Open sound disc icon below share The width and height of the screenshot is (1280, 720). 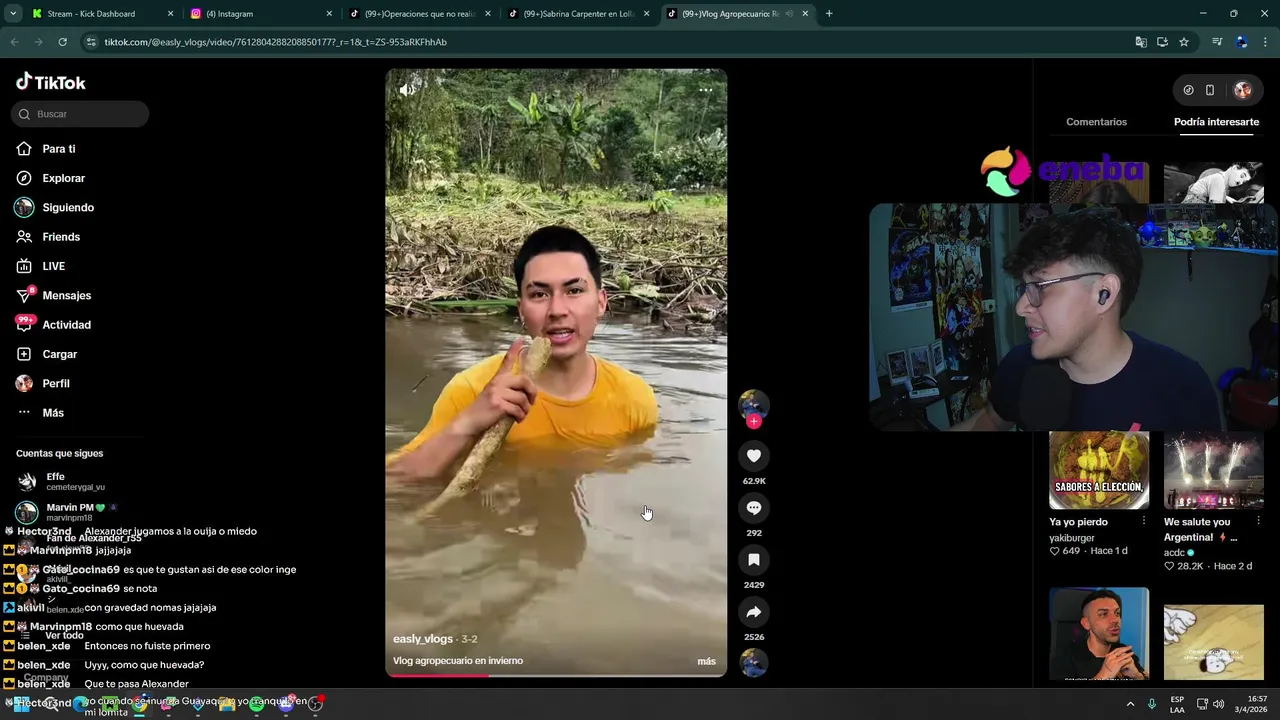754,662
